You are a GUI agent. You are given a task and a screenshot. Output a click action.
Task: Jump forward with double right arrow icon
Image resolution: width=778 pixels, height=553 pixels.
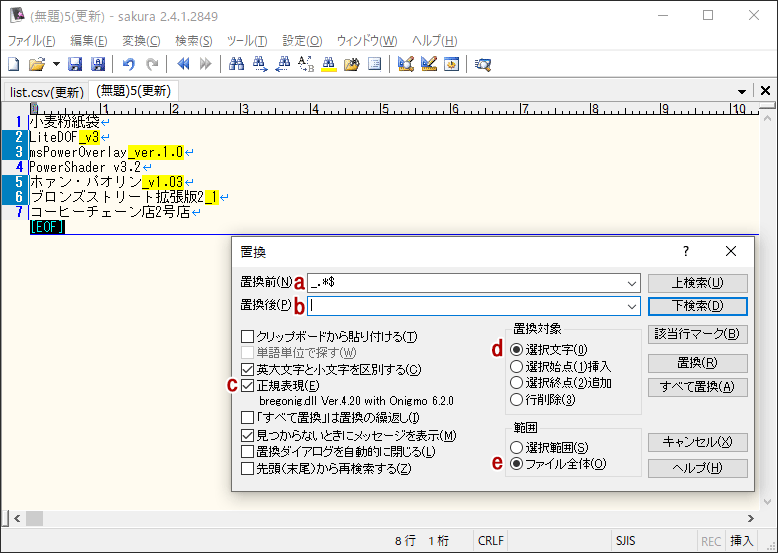click(205, 64)
